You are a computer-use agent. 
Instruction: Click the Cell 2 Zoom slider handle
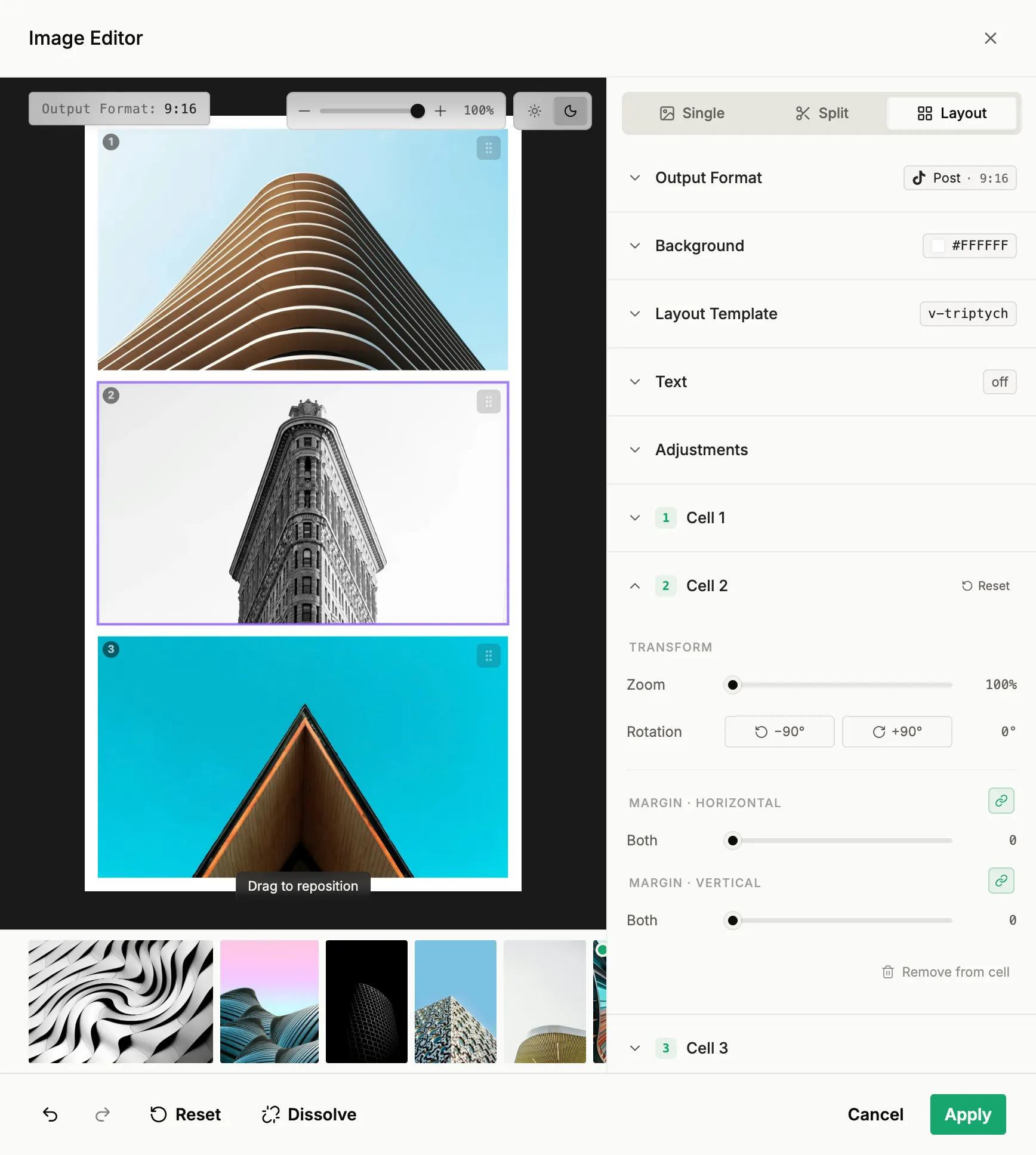pyautogui.click(x=733, y=685)
